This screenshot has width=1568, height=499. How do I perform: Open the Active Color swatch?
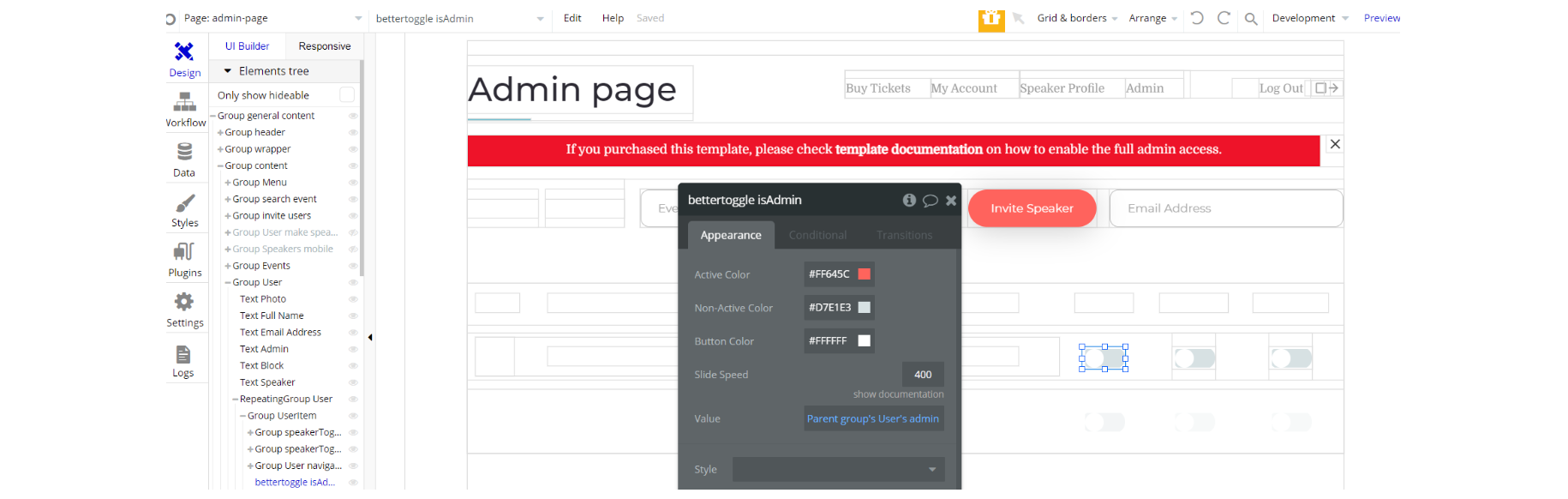tap(865, 274)
